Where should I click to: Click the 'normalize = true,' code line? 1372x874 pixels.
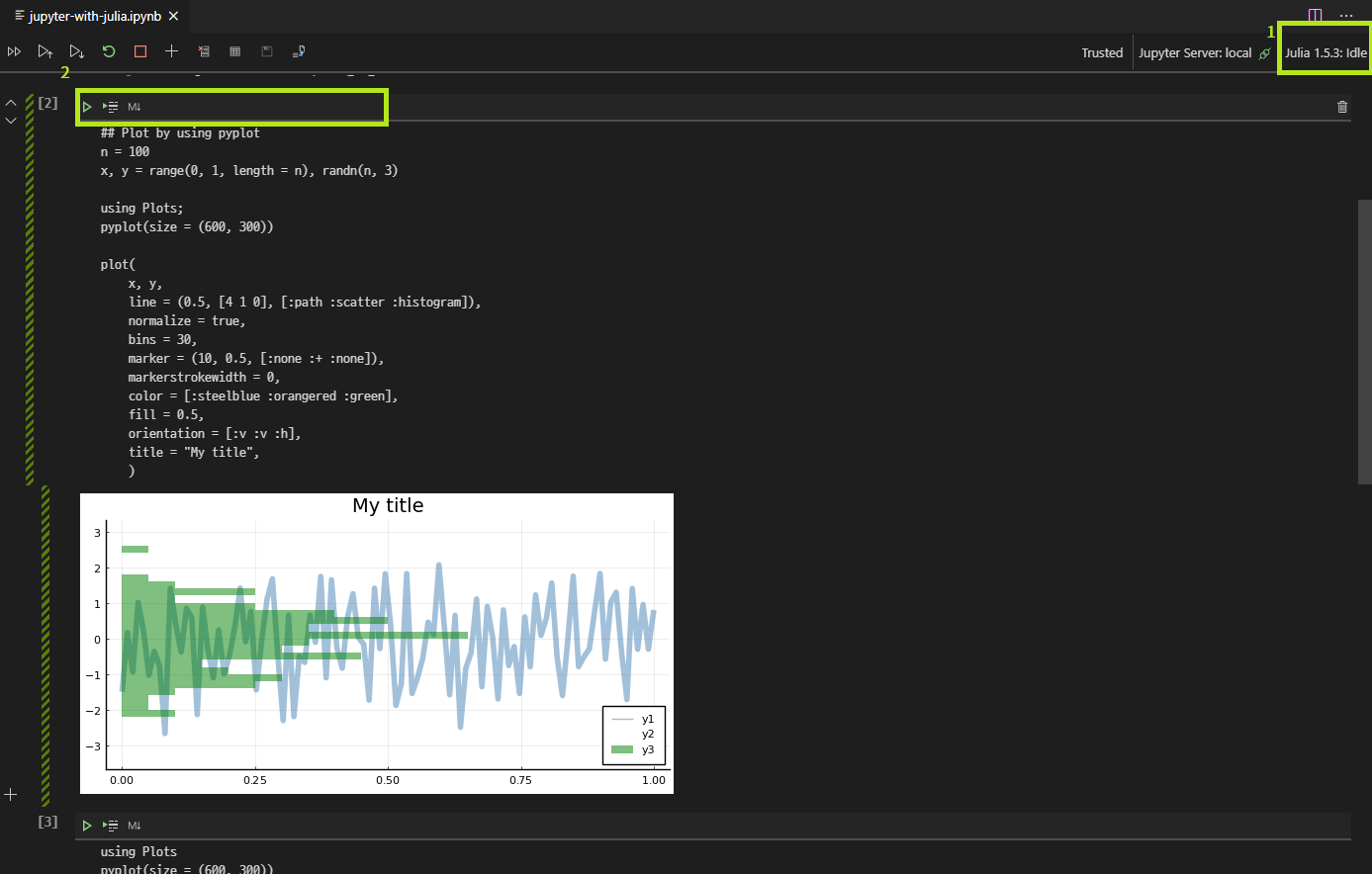tap(187, 320)
